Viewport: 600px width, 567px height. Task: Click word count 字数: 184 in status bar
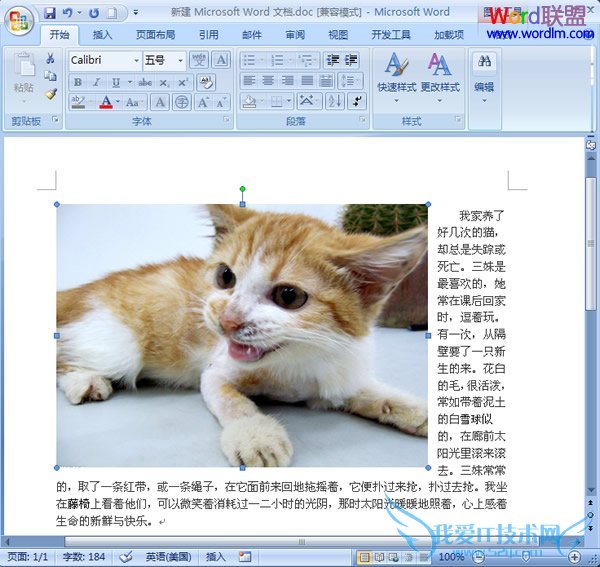pyautogui.click(x=84, y=557)
